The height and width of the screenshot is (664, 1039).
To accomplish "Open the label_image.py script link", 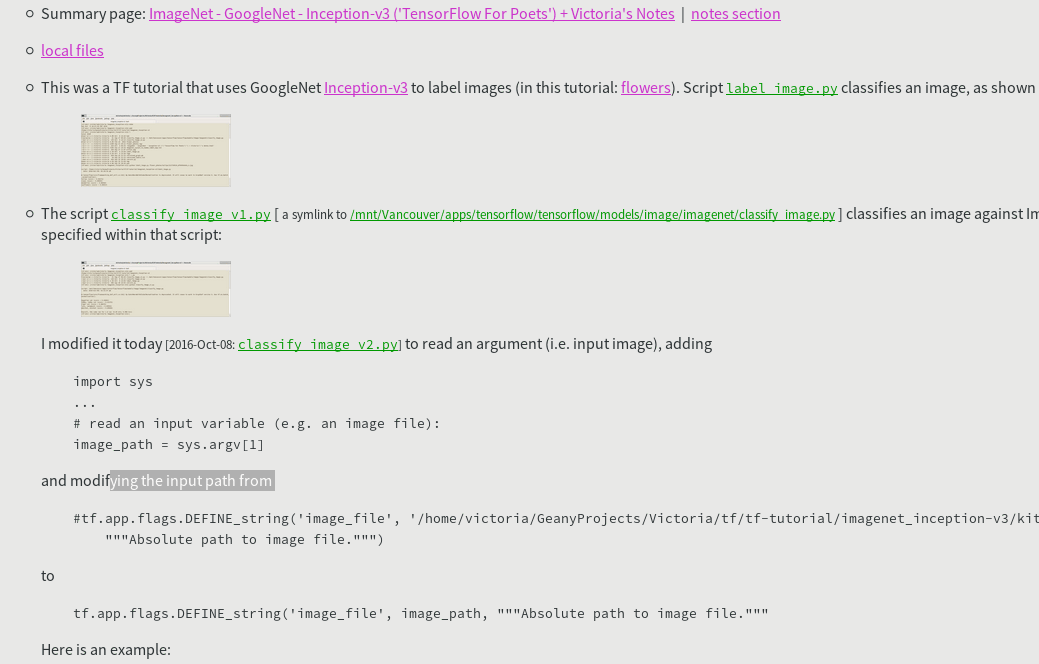I will point(781,89).
